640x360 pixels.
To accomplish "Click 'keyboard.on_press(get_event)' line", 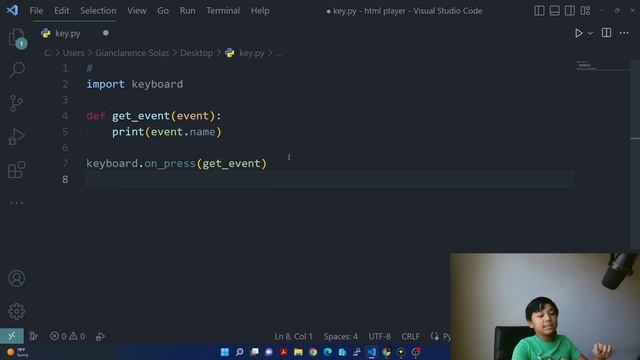I will coord(176,164).
